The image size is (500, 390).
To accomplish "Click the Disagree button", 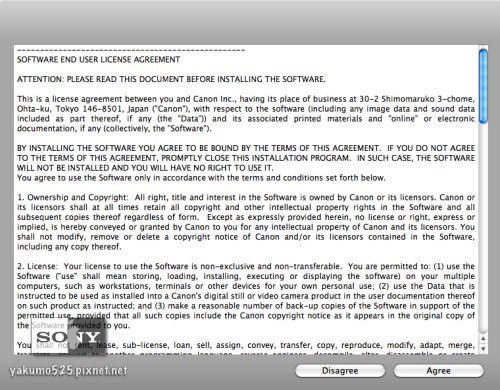I will tap(340, 371).
